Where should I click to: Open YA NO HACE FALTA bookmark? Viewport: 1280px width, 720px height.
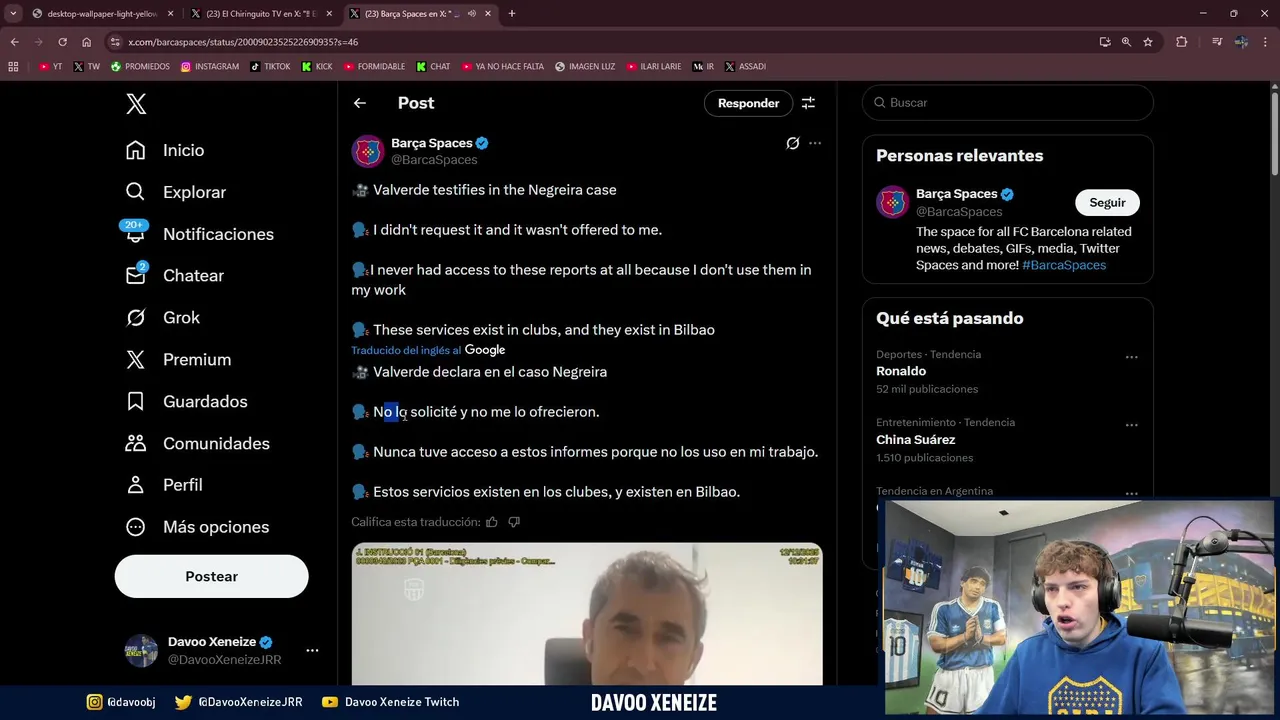[x=503, y=67]
